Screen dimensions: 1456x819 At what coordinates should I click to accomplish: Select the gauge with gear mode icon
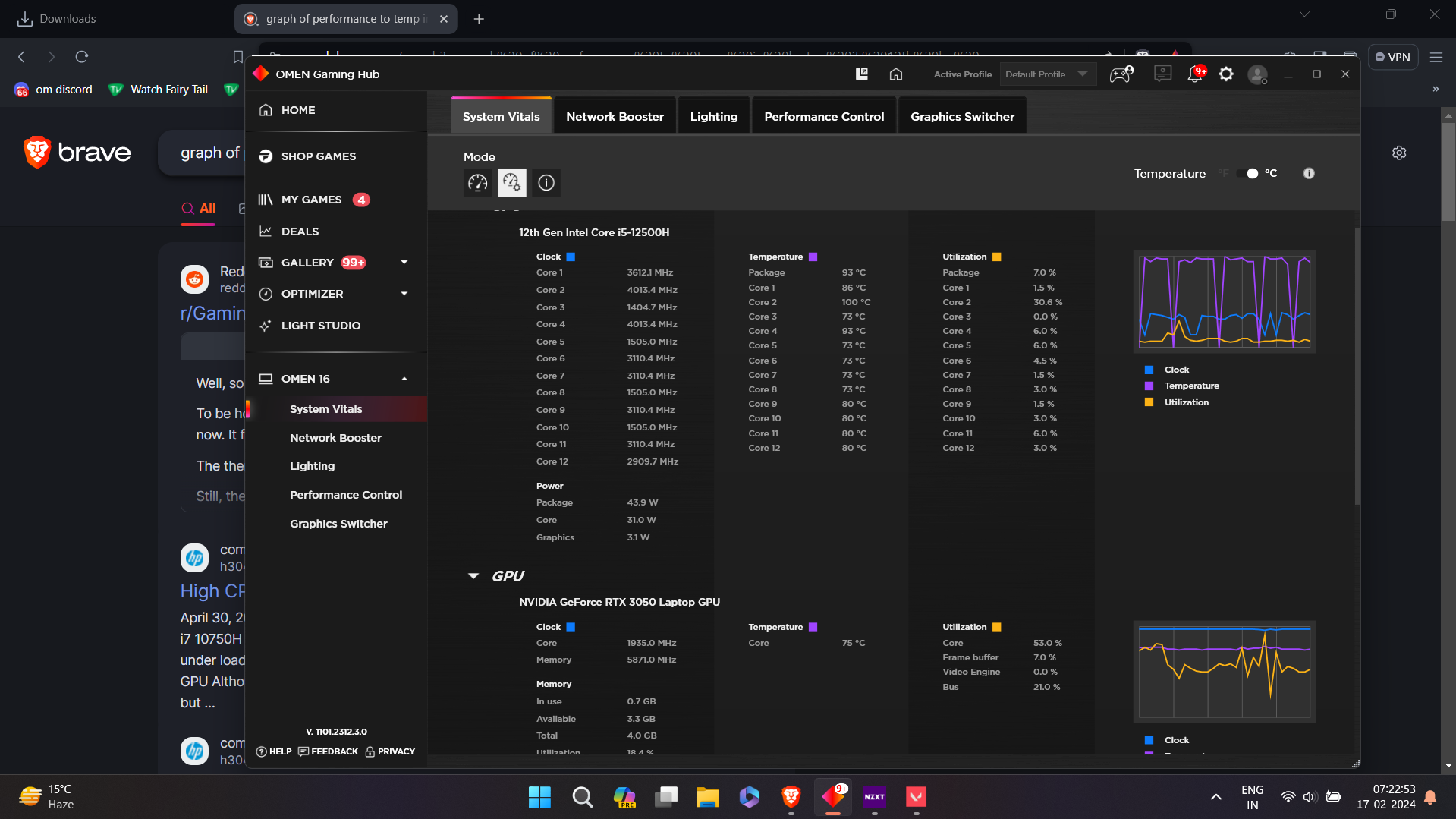511,182
